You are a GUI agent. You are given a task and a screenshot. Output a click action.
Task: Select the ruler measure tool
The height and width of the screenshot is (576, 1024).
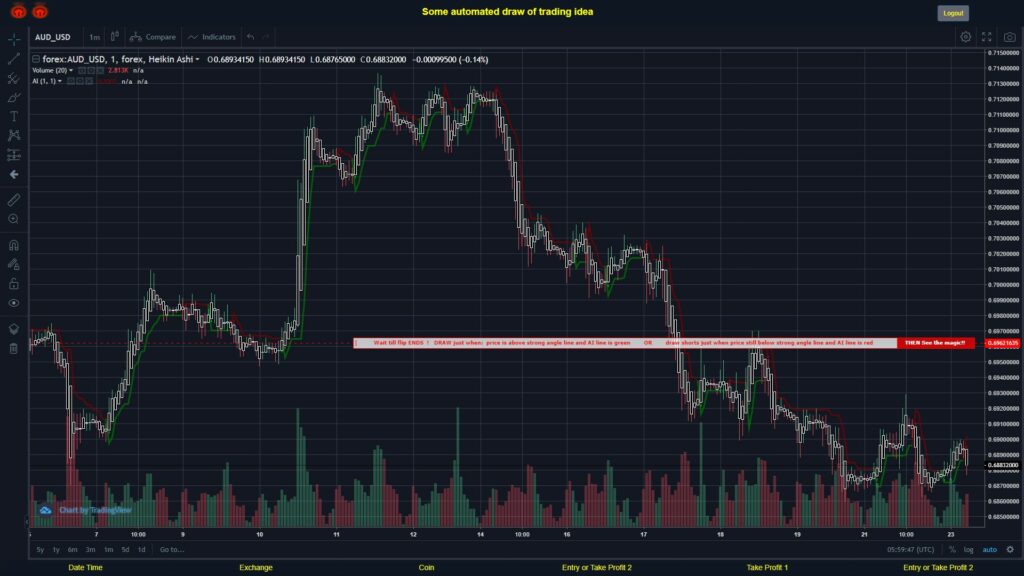(x=14, y=200)
